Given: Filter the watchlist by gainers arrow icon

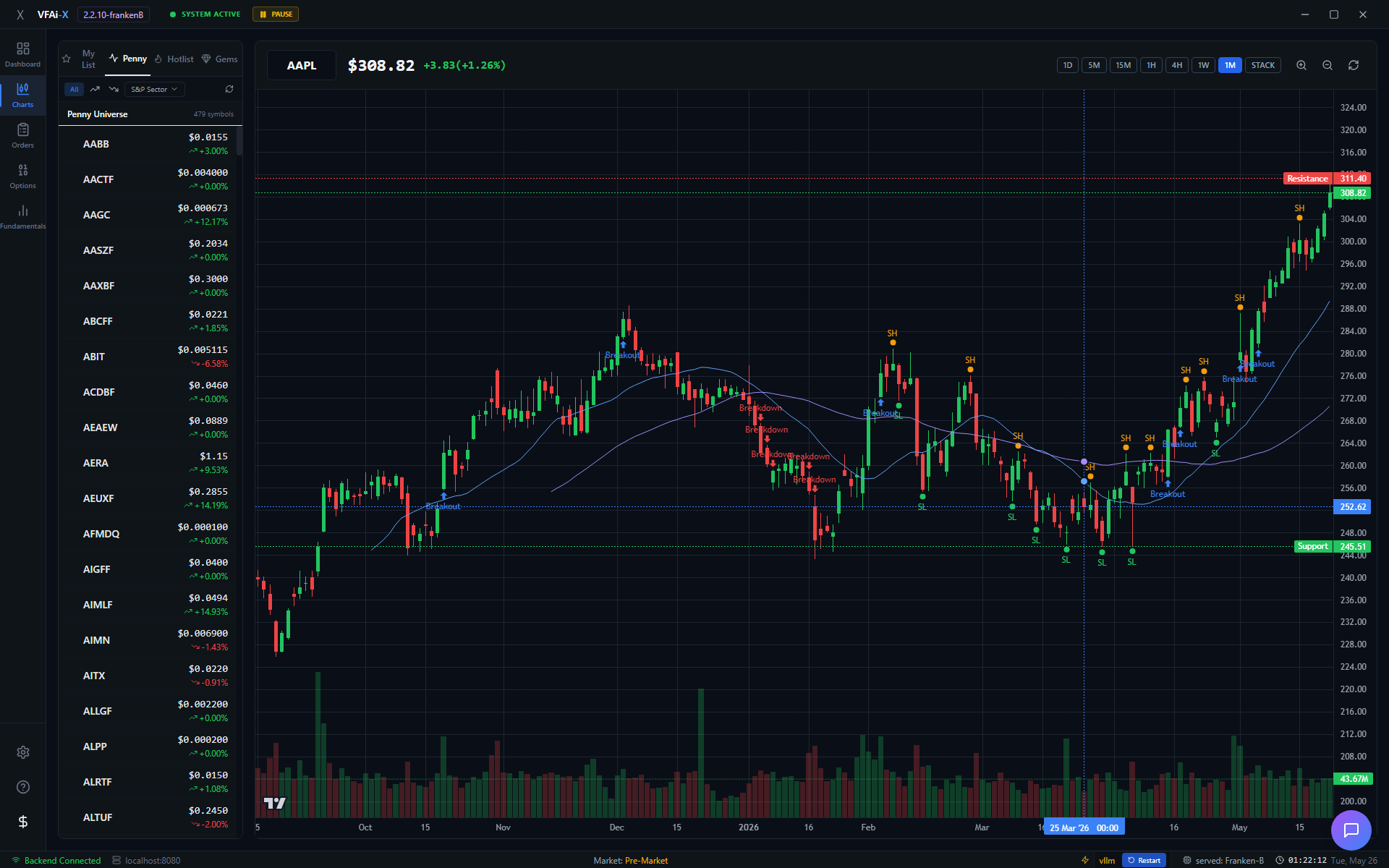Looking at the screenshot, I should coord(95,89).
